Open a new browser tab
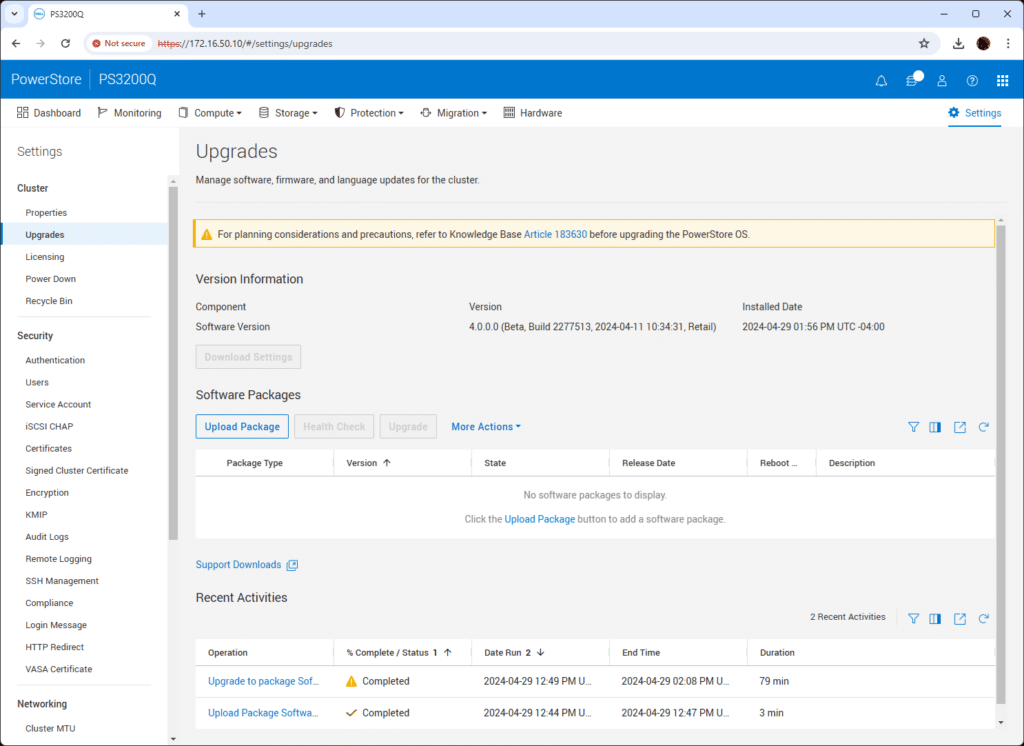Screen dimensions: 1024x746 coord(202,14)
